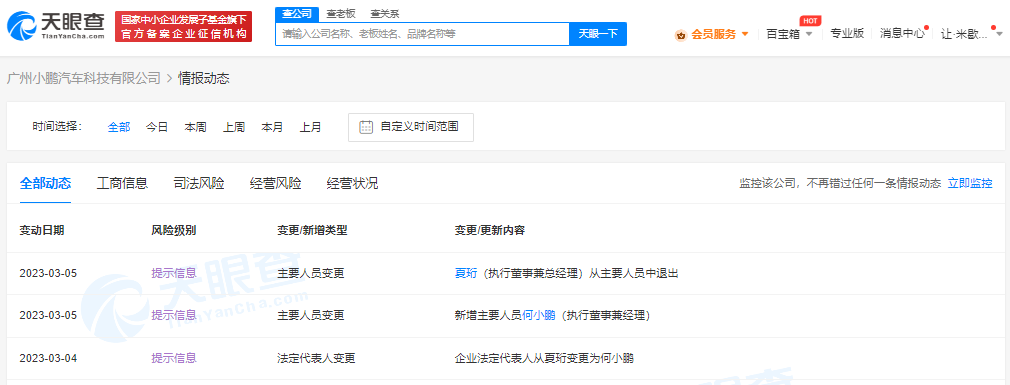Select the 上月 time filter
The width and height of the screenshot is (1010, 385).
click(x=310, y=127)
